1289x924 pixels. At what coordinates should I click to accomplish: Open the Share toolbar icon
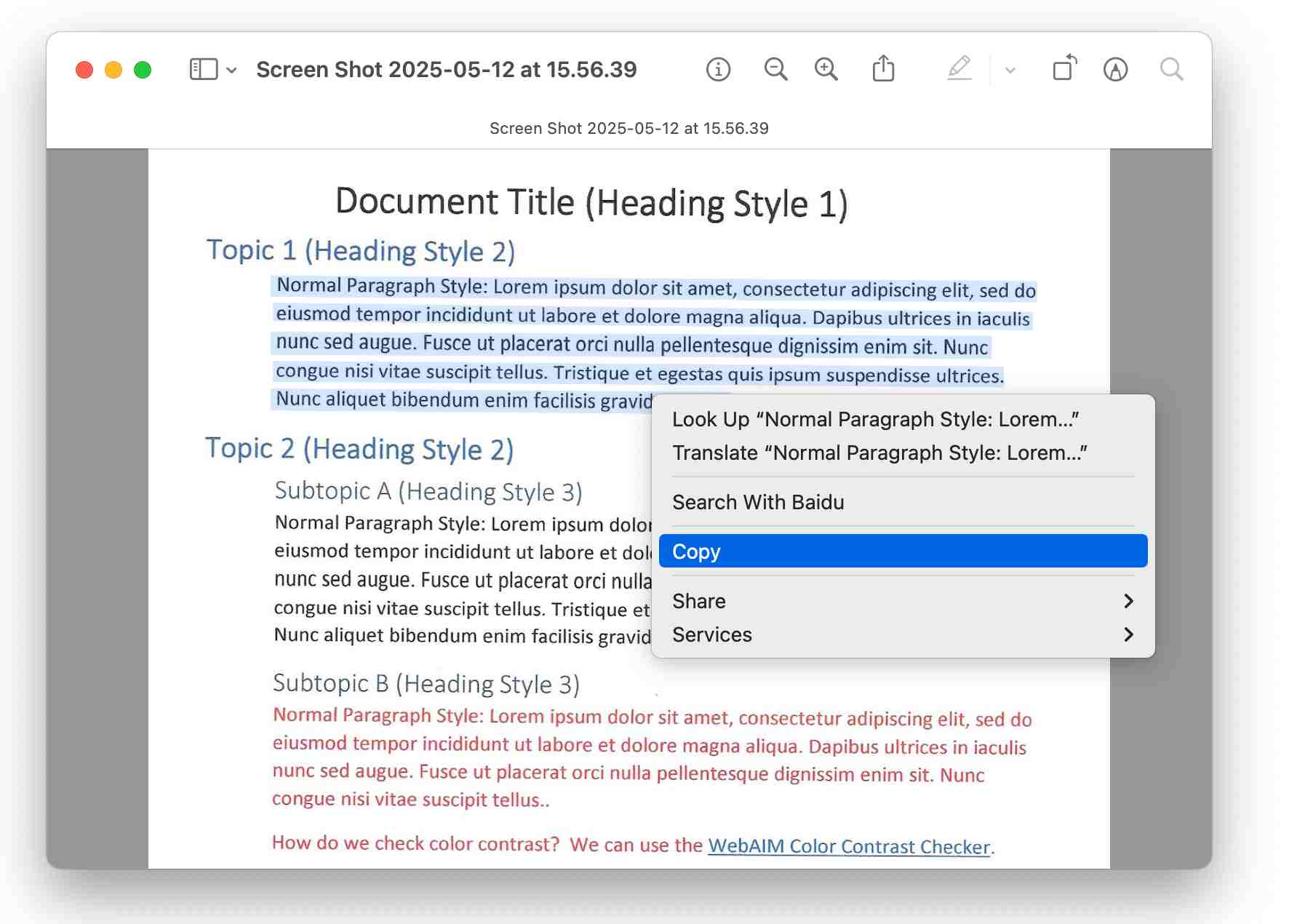coord(883,69)
